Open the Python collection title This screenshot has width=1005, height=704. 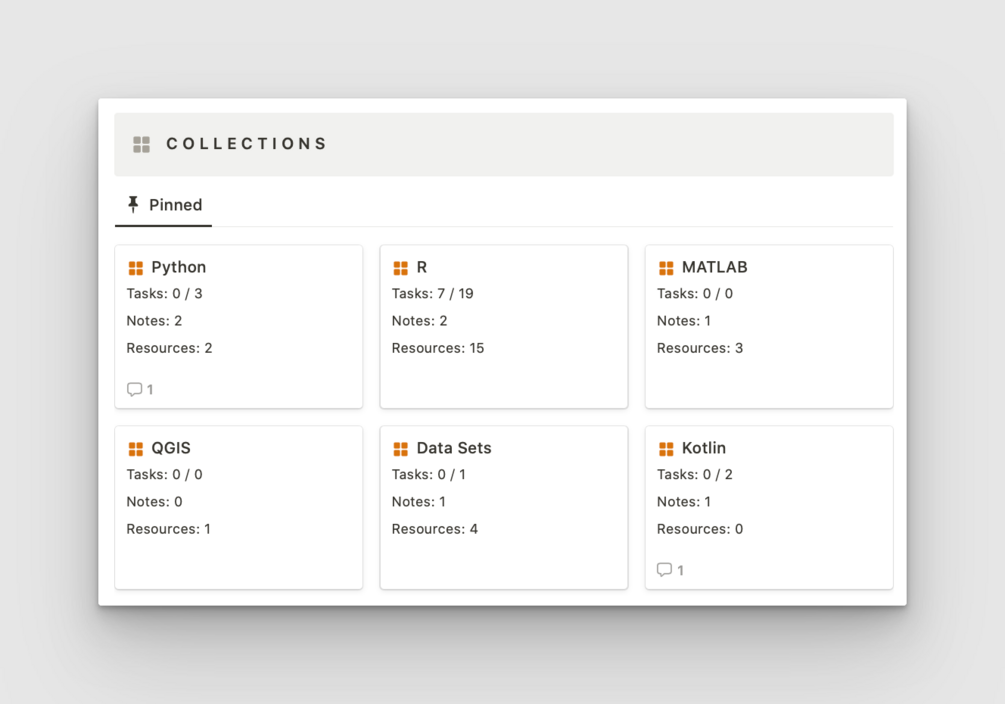pyautogui.click(x=179, y=267)
